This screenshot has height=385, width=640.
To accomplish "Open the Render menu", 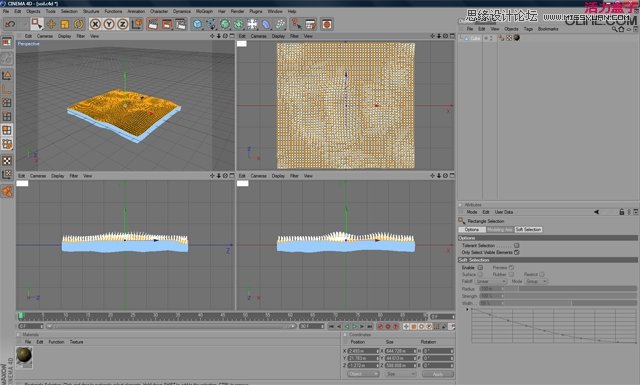I will [x=237, y=11].
